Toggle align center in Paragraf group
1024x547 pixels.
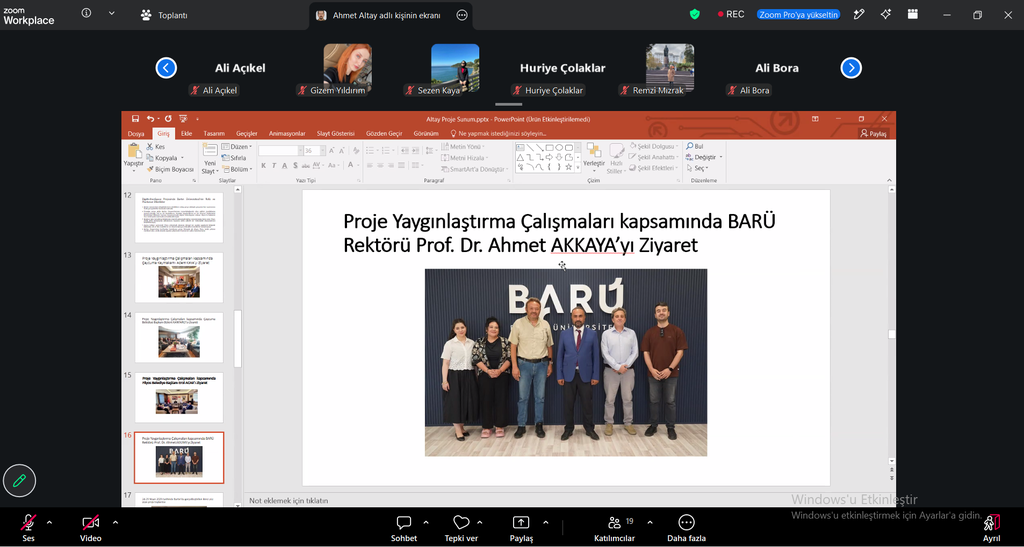381,167
